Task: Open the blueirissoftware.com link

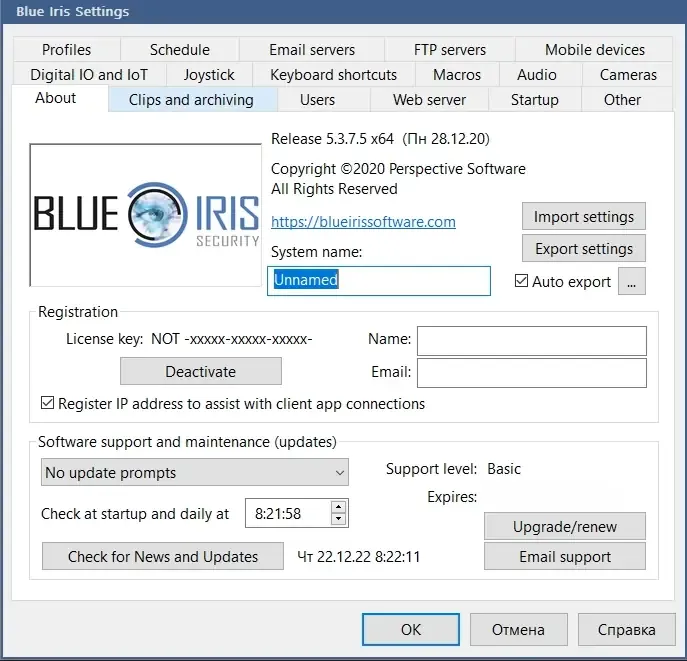Action: 363,222
